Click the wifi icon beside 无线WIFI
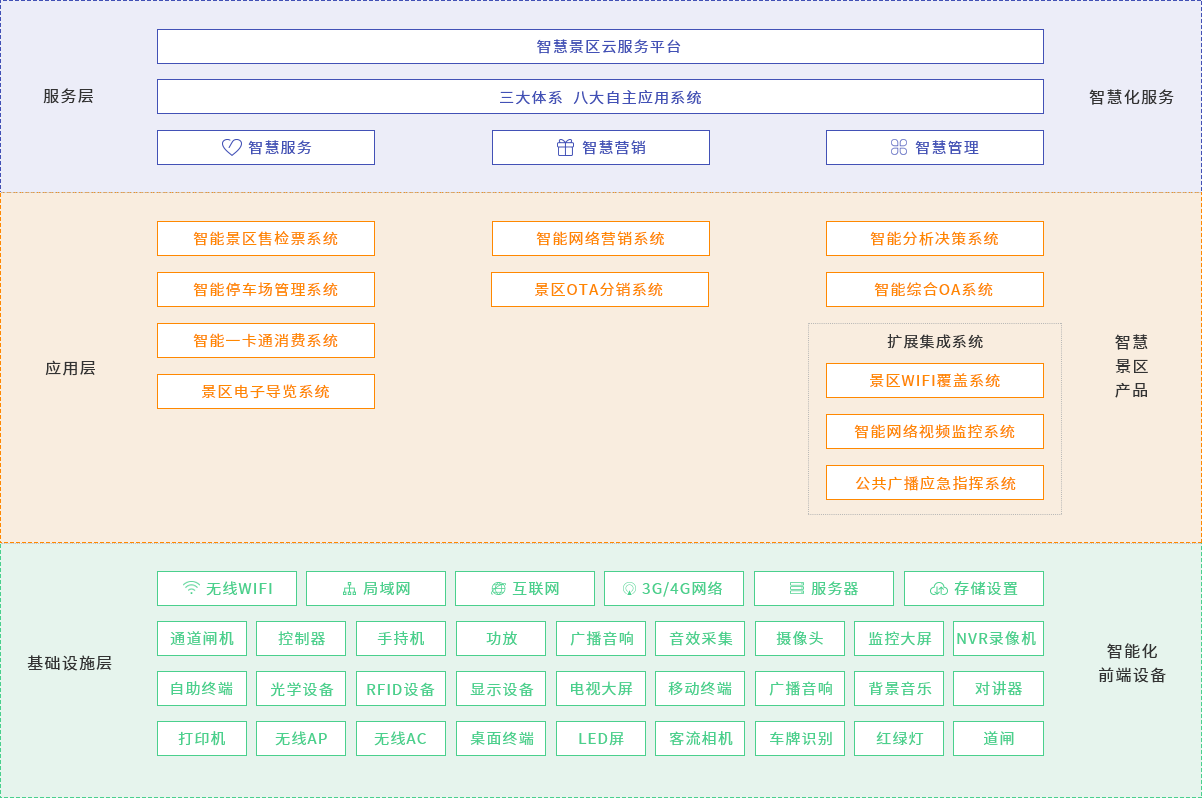This screenshot has width=1202, height=798. [191, 588]
